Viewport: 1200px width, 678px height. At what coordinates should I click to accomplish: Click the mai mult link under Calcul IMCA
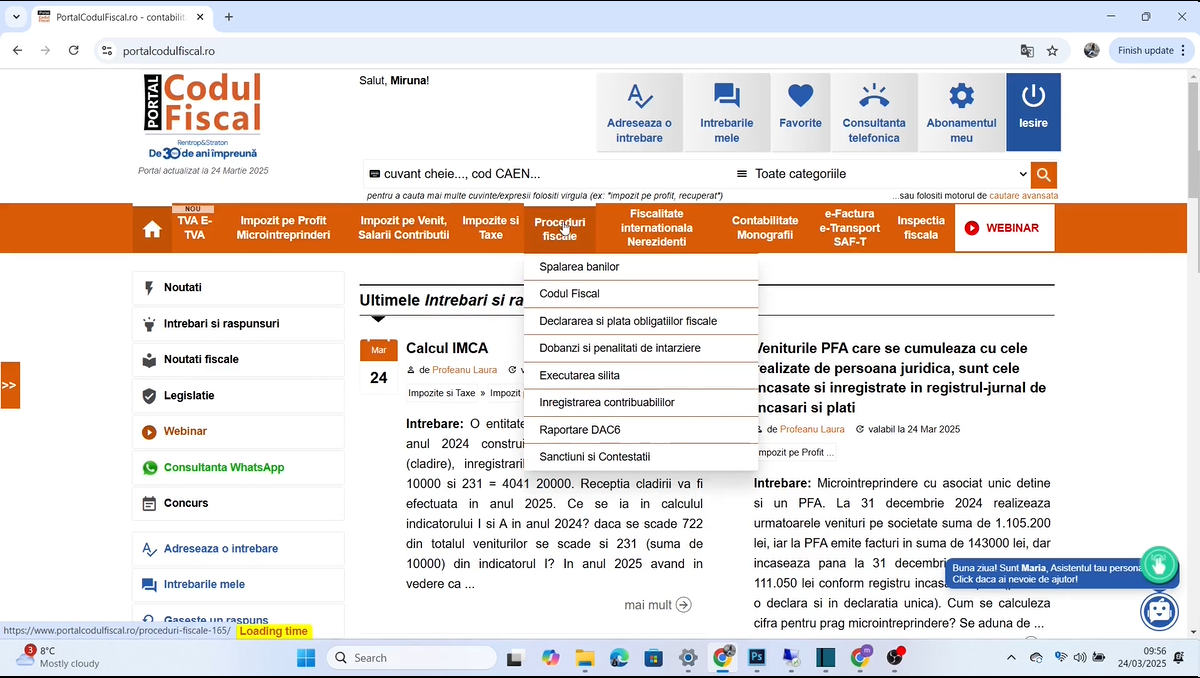tap(657, 605)
